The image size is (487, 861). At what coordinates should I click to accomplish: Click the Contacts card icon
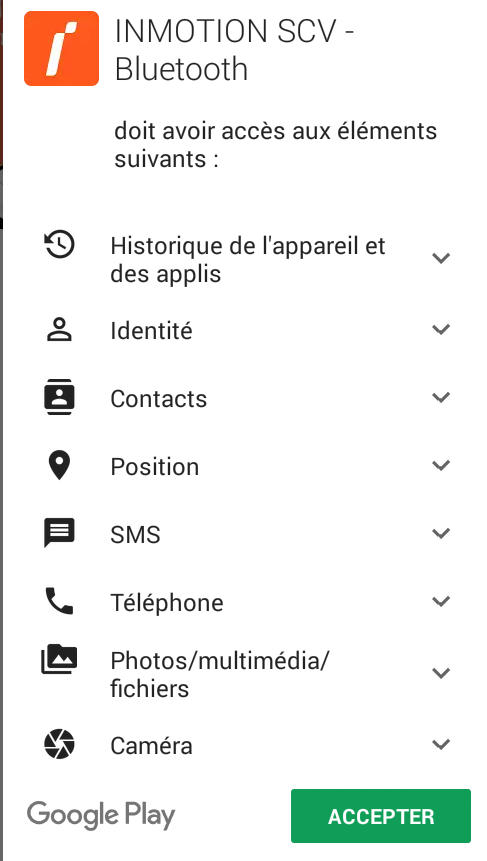[59, 396]
